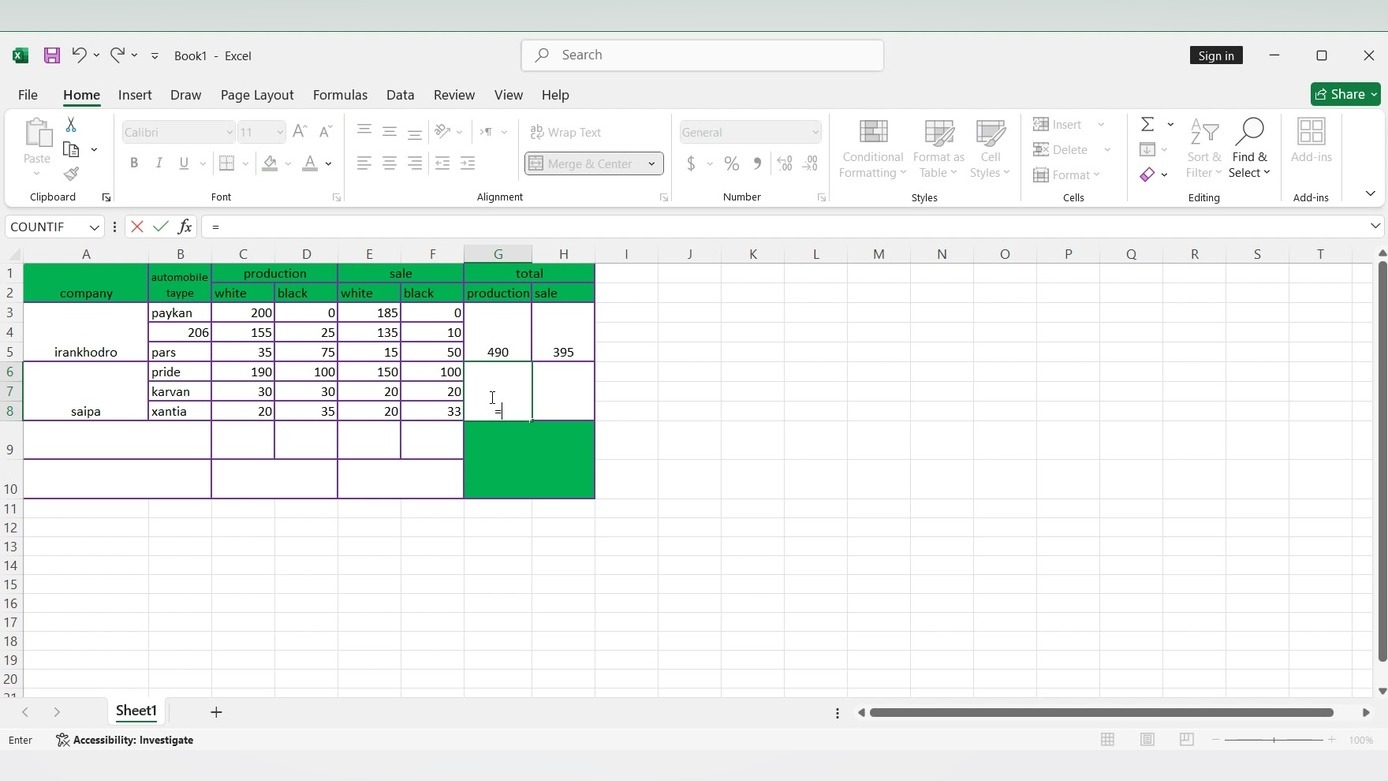Image resolution: width=1388 pixels, height=781 pixels.
Task: Switch to the Data tab
Action: point(400,95)
